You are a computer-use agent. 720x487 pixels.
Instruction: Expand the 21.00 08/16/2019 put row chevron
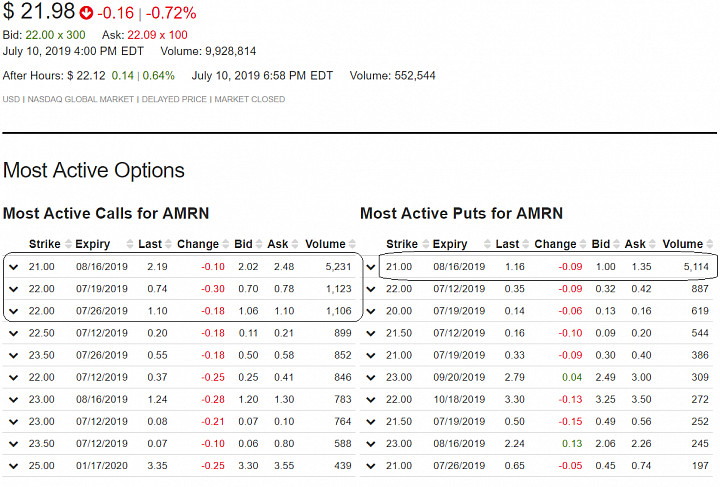pyautogui.click(x=371, y=267)
